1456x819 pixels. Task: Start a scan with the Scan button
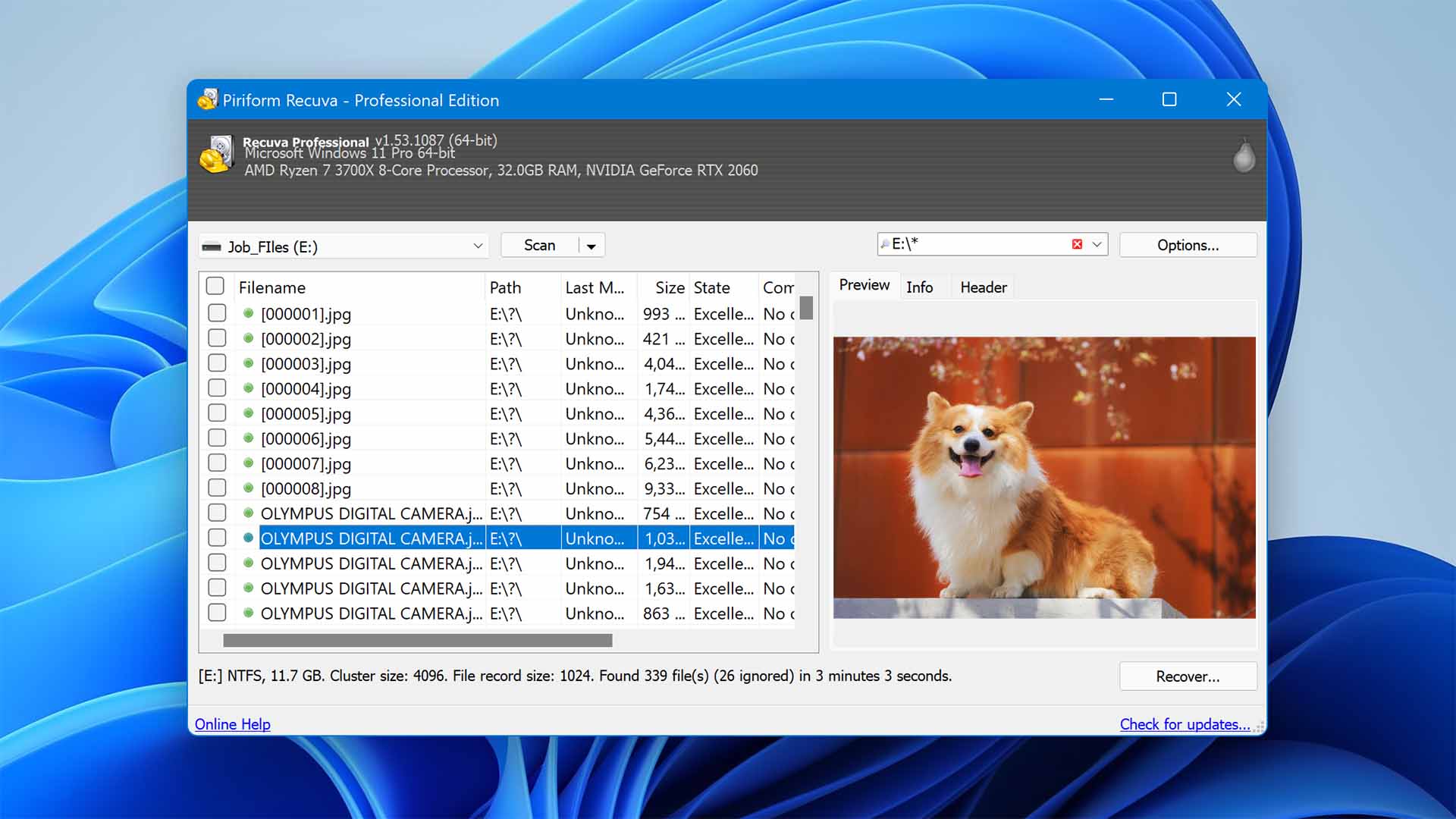click(539, 246)
